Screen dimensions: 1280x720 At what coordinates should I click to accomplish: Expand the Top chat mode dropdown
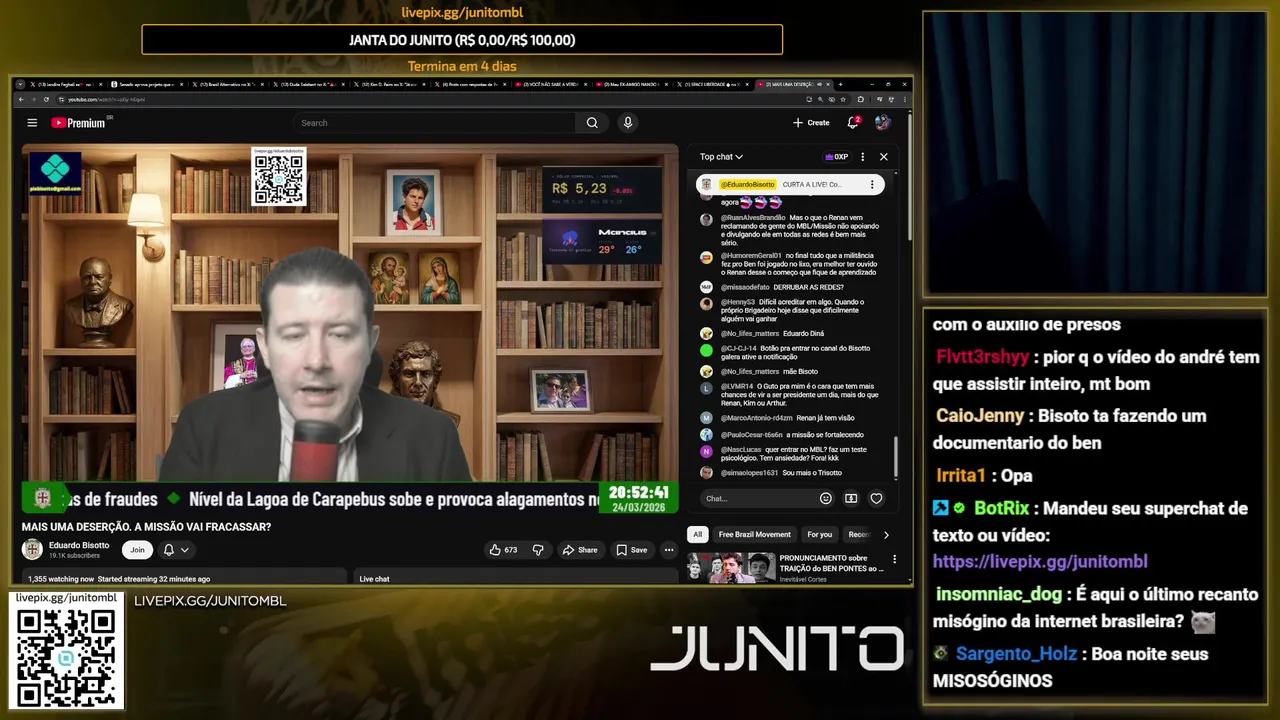click(721, 157)
